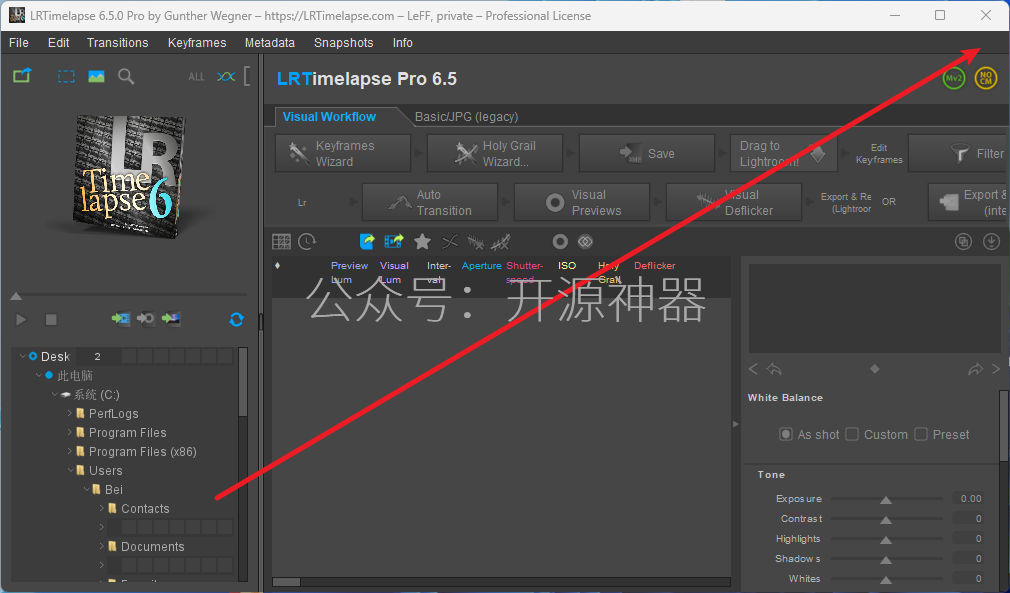
Task: Click the previous chevron under the image preview
Action: [753, 369]
